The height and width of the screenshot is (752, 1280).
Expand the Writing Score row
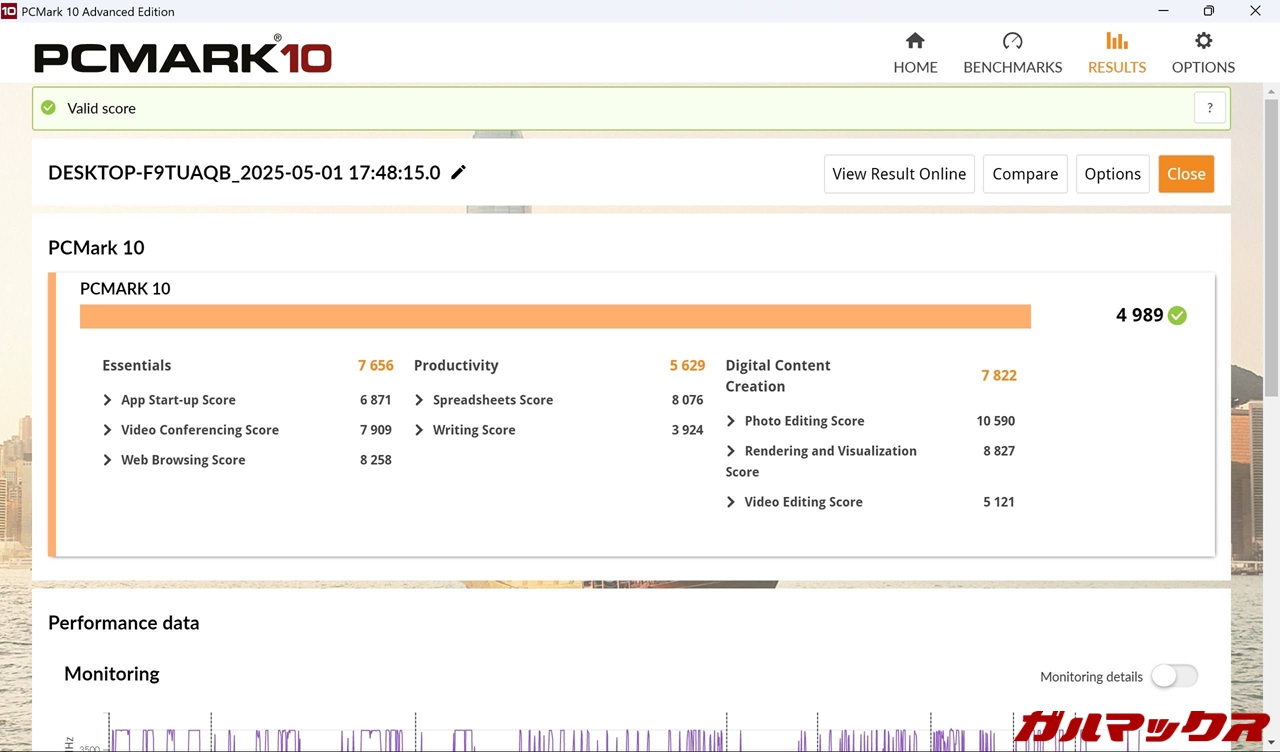tap(420, 430)
